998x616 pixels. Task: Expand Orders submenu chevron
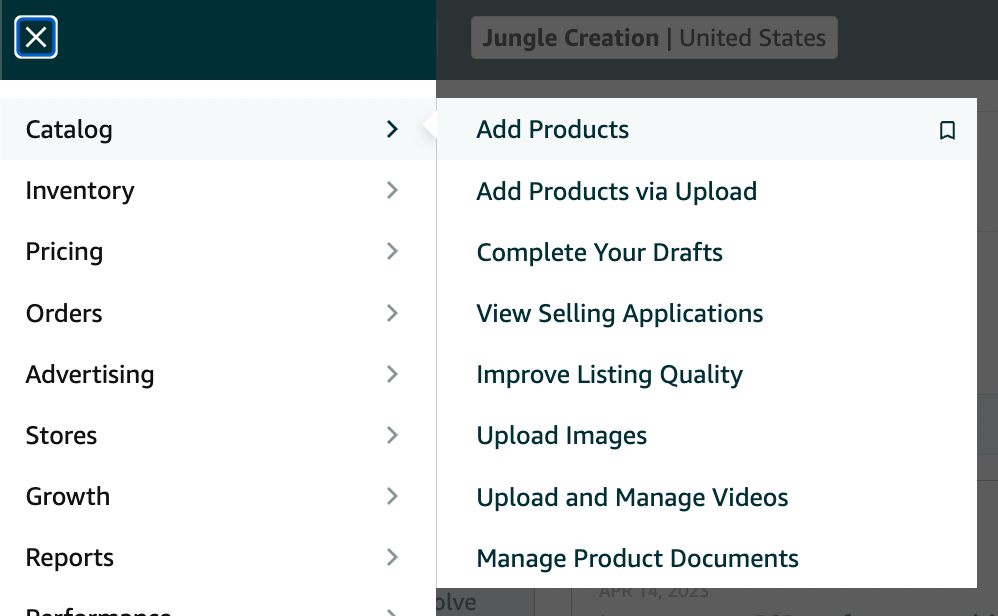pyautogui.click(x=392, y=313)
